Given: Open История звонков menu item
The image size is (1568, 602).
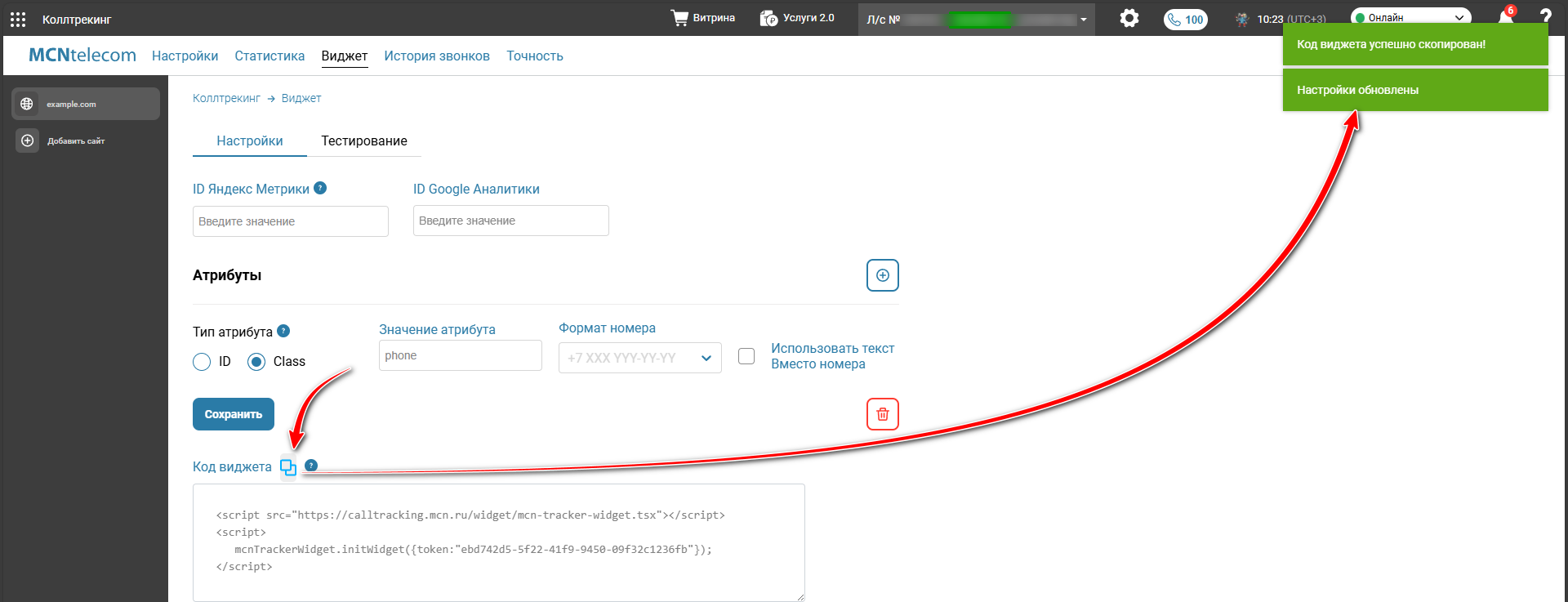Looking at the screenshot, I should tap(437, 56).
